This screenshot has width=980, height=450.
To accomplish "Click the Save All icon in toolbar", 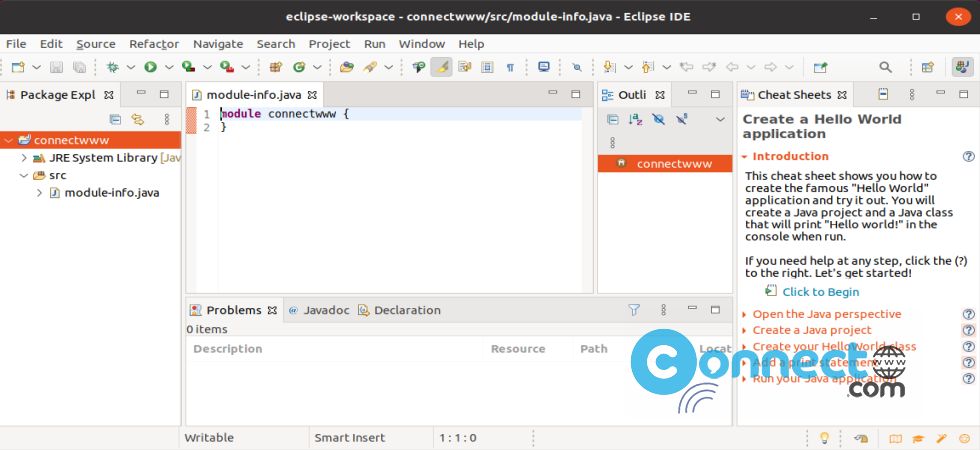I will [x=79, y=67].
